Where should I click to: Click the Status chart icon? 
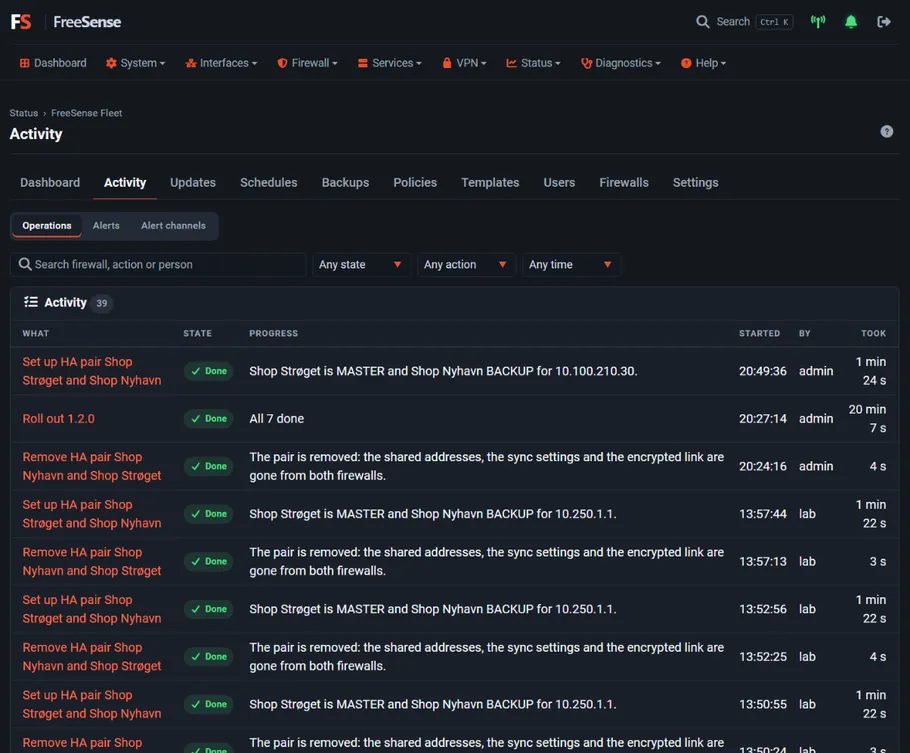(511, 63)
